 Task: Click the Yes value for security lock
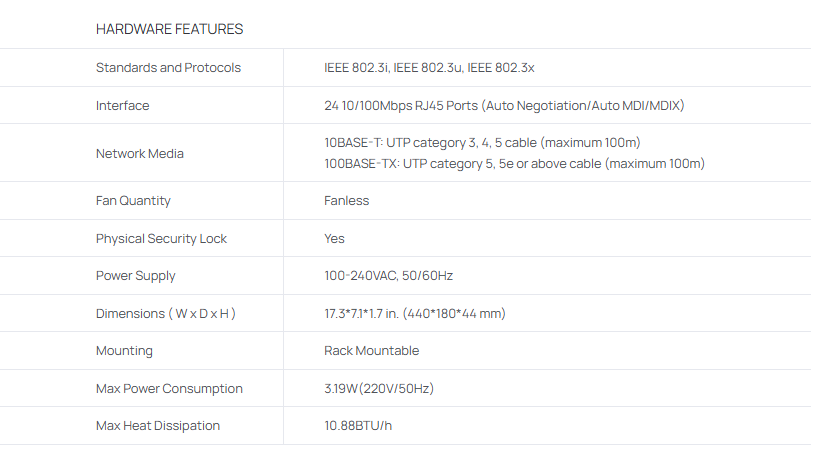click(334, 238)
